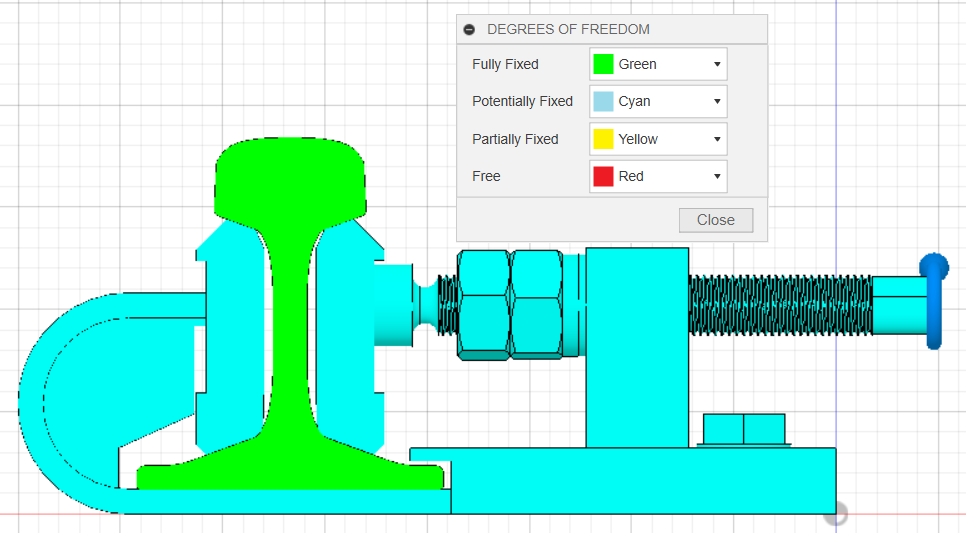Screen dimensions: 966x533
Task: Open the Partially Fixed color dropdown
Action: (658, 139)
